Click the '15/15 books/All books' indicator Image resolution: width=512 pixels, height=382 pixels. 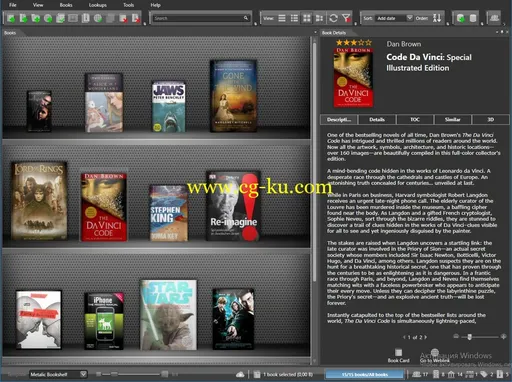click(364, 374)
